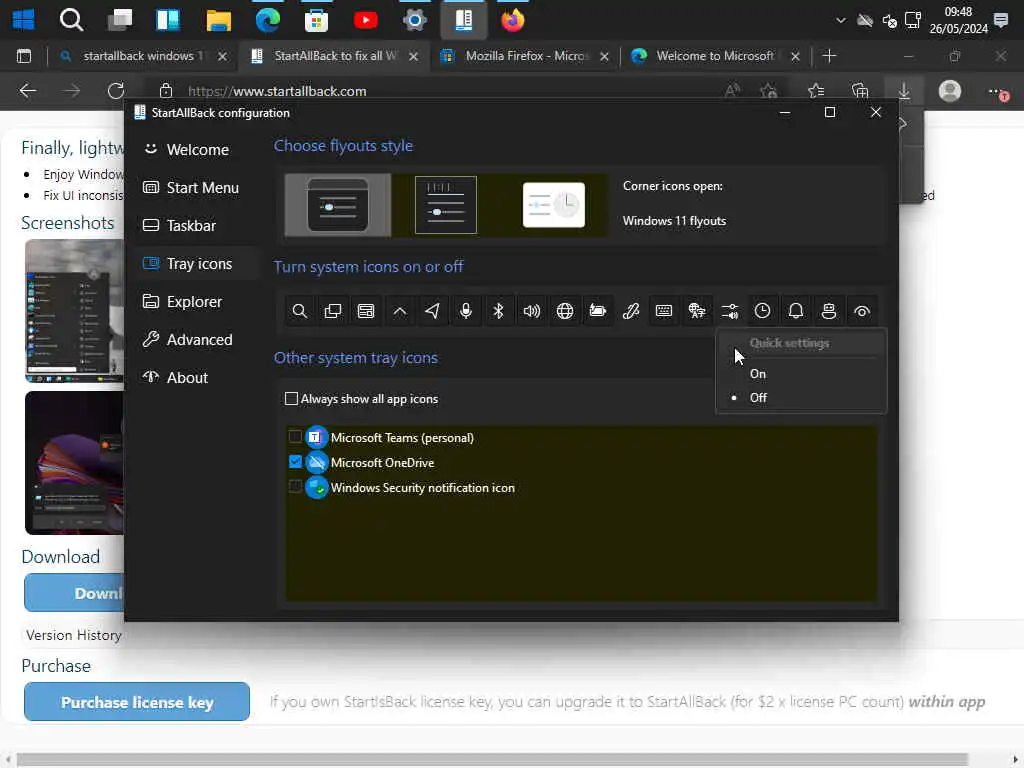Uncheck Microsoft OneDrive tray icon
This screenshot has height=768, width=1024.
coord(295,462)
